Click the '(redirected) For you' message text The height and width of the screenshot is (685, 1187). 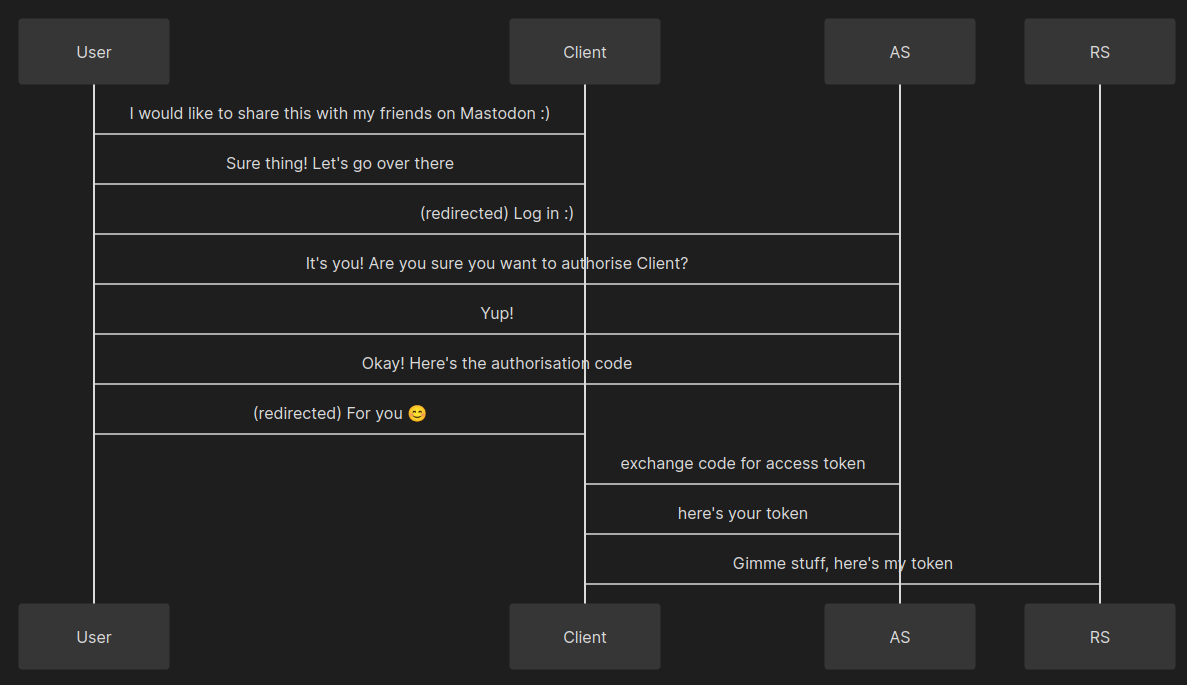tap(328, 414)
